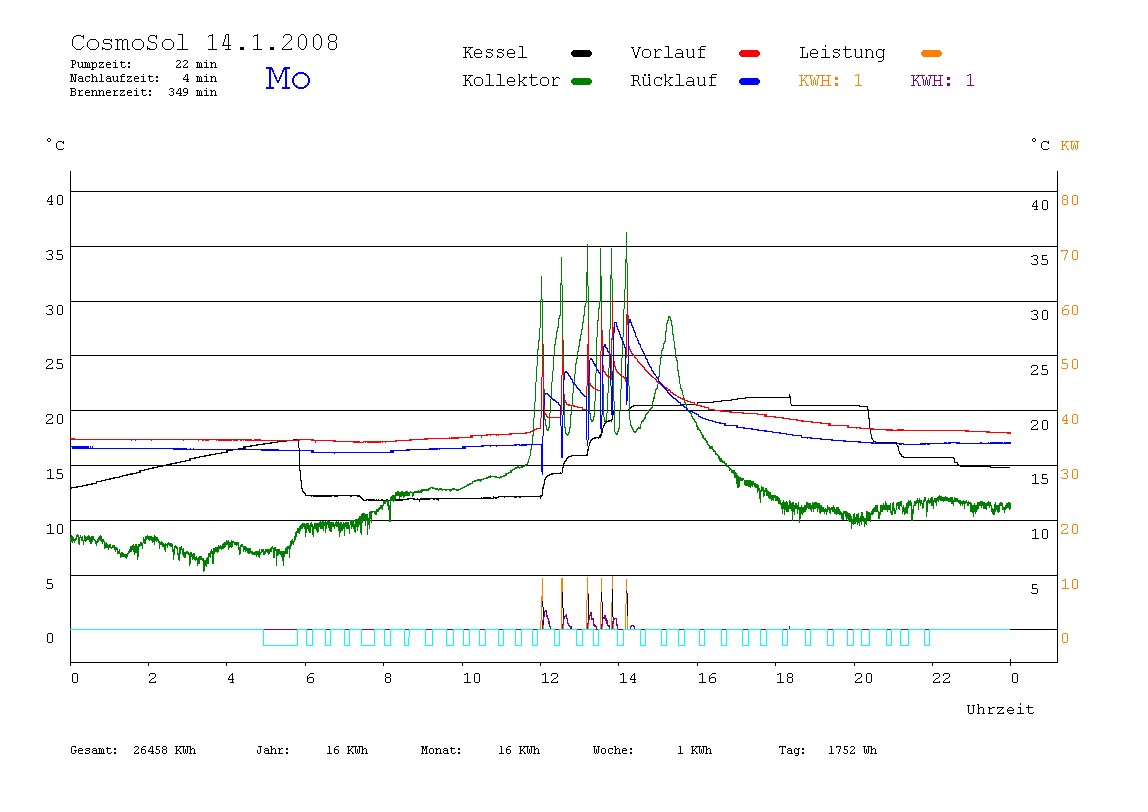
Task: Click the "0" tick on left temperature axis
Action: pos(50,638)
